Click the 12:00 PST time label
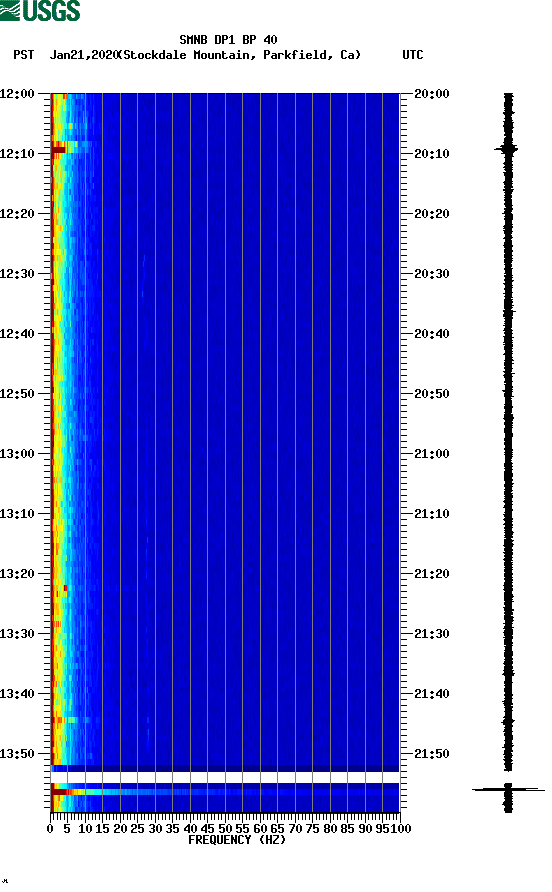Viewport: 552px width, 892px height. pos(17,93)
